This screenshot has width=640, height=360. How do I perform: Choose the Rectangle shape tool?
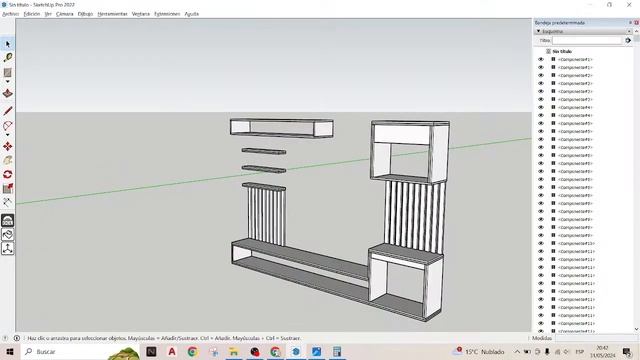(7, 72)
